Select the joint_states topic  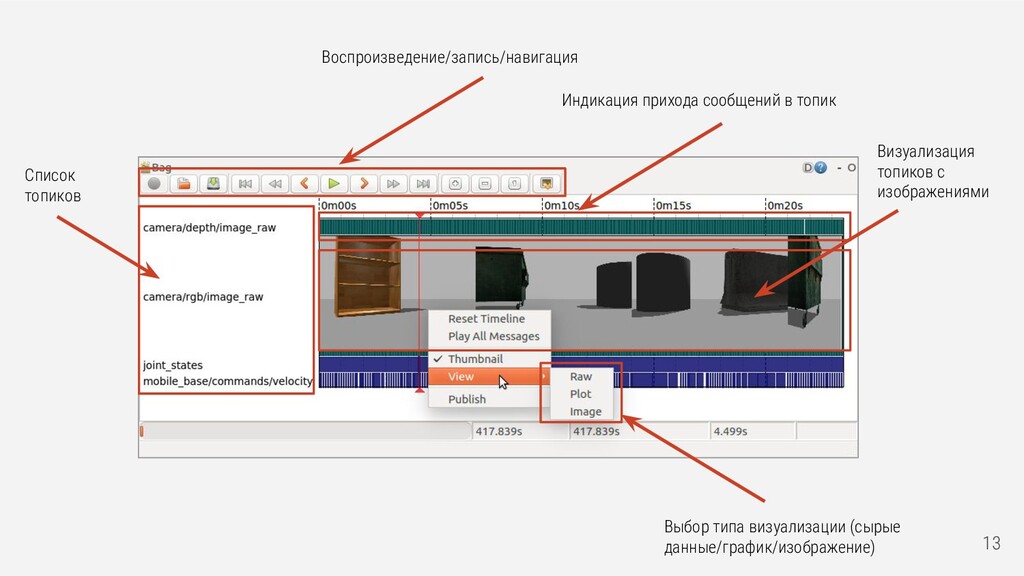(173, 365)
